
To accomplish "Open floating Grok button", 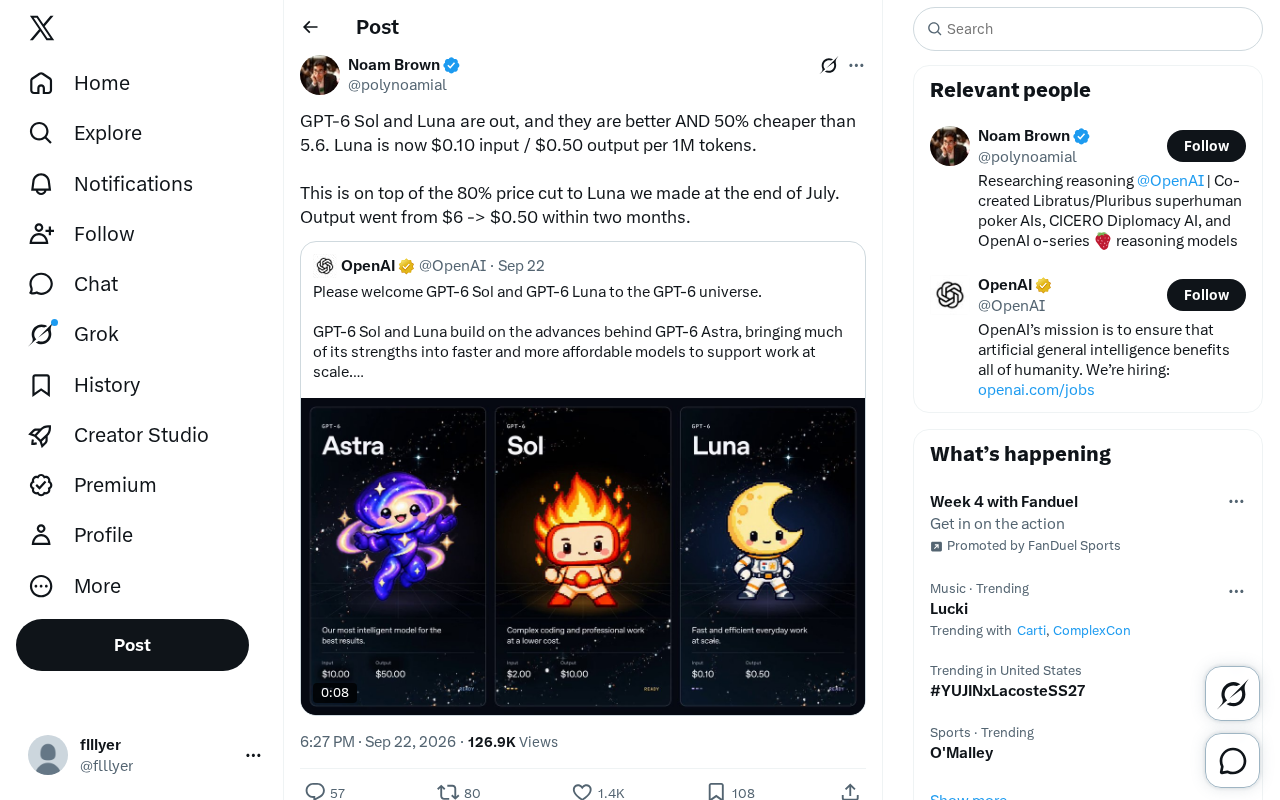I will click(1233, 693).
